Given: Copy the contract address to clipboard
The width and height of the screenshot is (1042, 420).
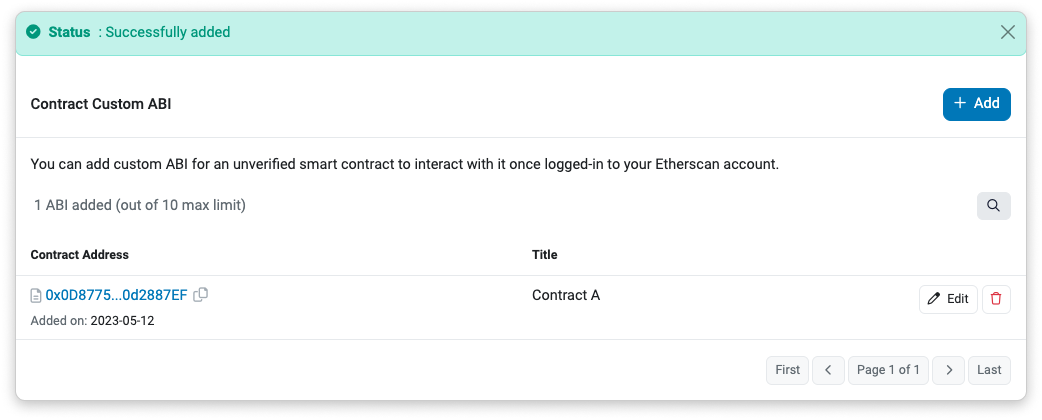Looking at the screenshot, I should [201, 295].
